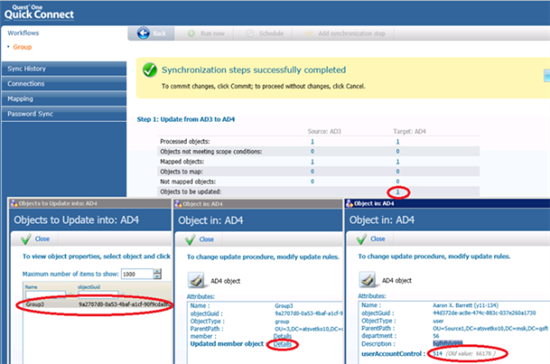Click Mapped objects count under Source AD3
The image size is (550, 364).
coord(312,162)
